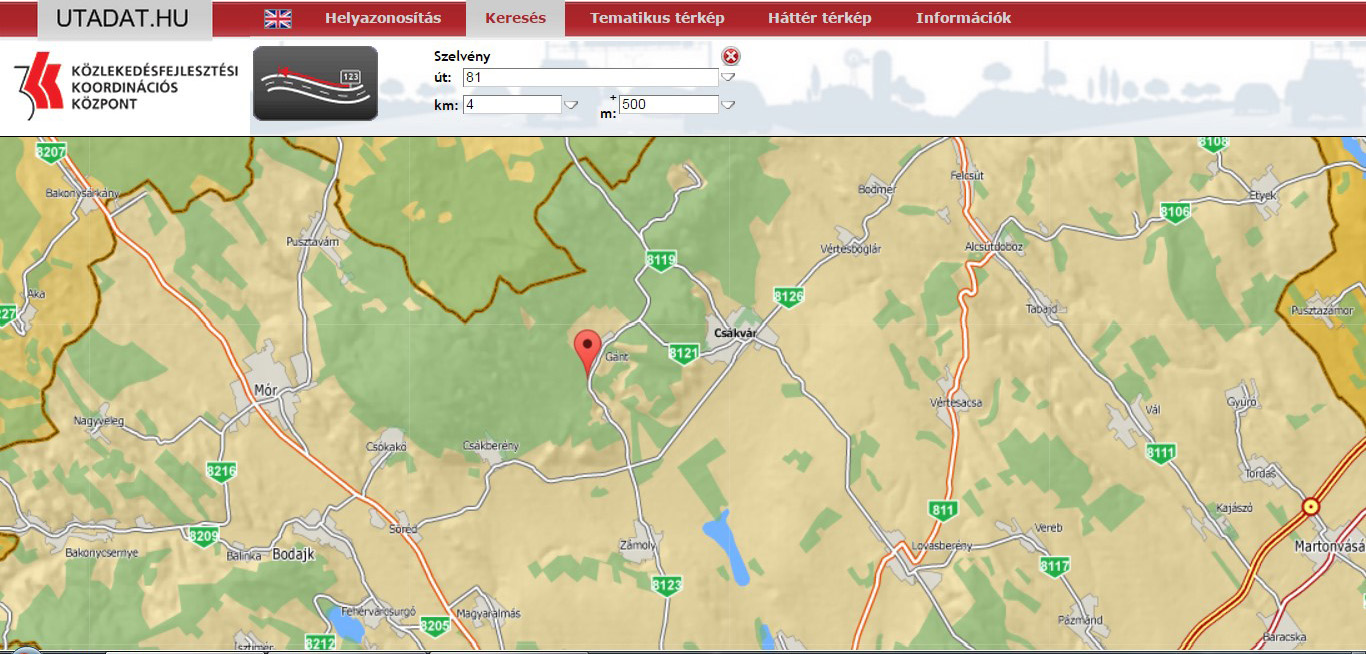Expand the út road number dropdown
1366x654 pixels.
tap(729, 77)
